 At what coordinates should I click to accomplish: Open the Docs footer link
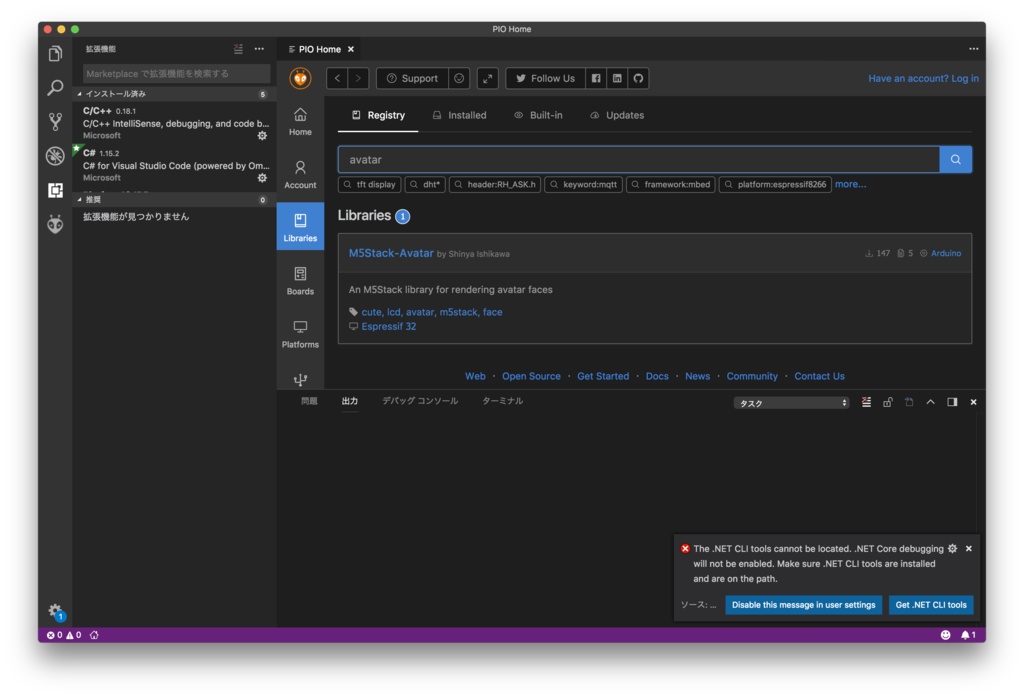point(657,376)
